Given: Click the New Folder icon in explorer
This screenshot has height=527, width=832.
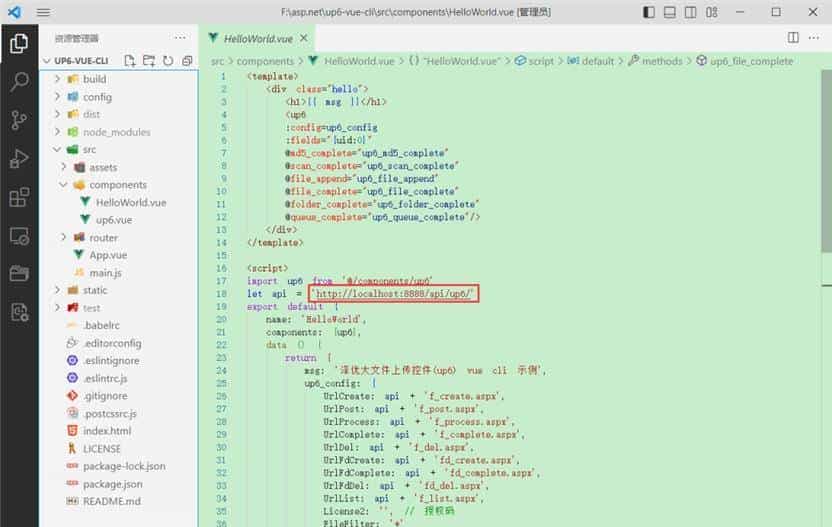Looking at the screenshot, I should (x=148, y=61).
